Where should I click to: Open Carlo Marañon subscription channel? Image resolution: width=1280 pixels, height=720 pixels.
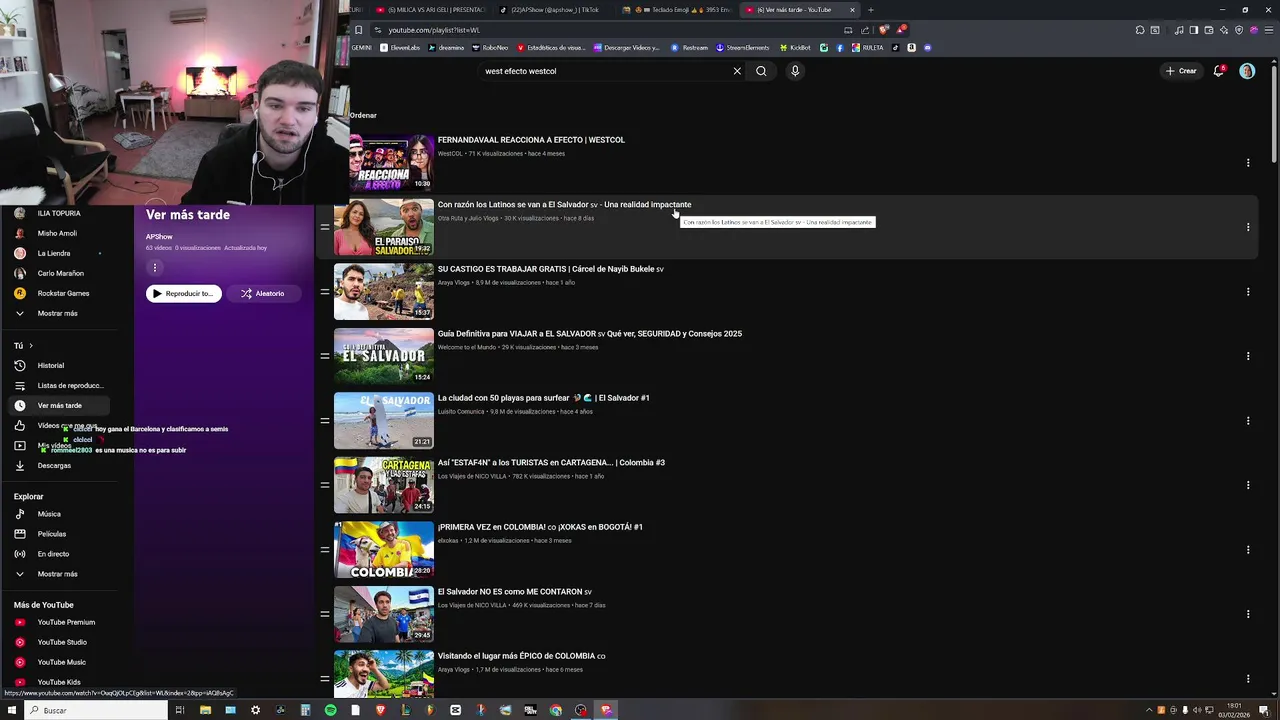(x=58, y=273)
